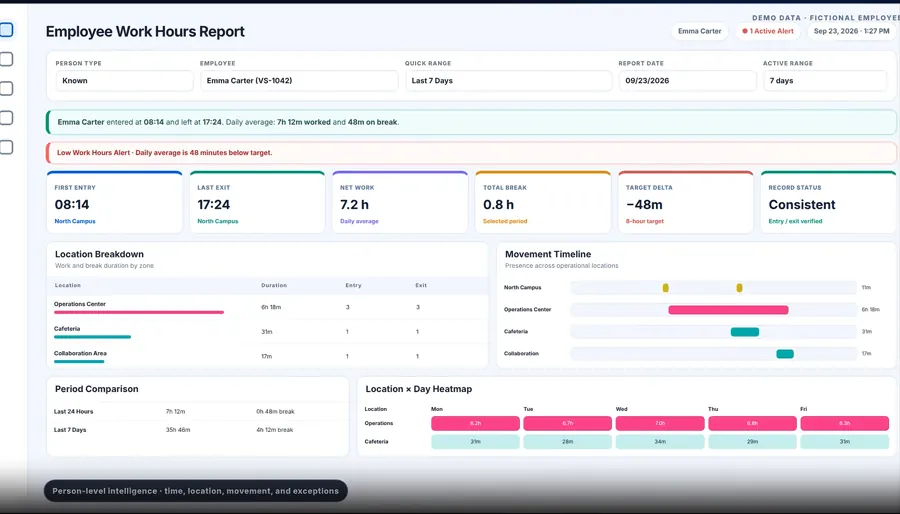900x514 pixels.
Task: Click the pink Operations Center timeline segment
Action: [x=728, y=310]
